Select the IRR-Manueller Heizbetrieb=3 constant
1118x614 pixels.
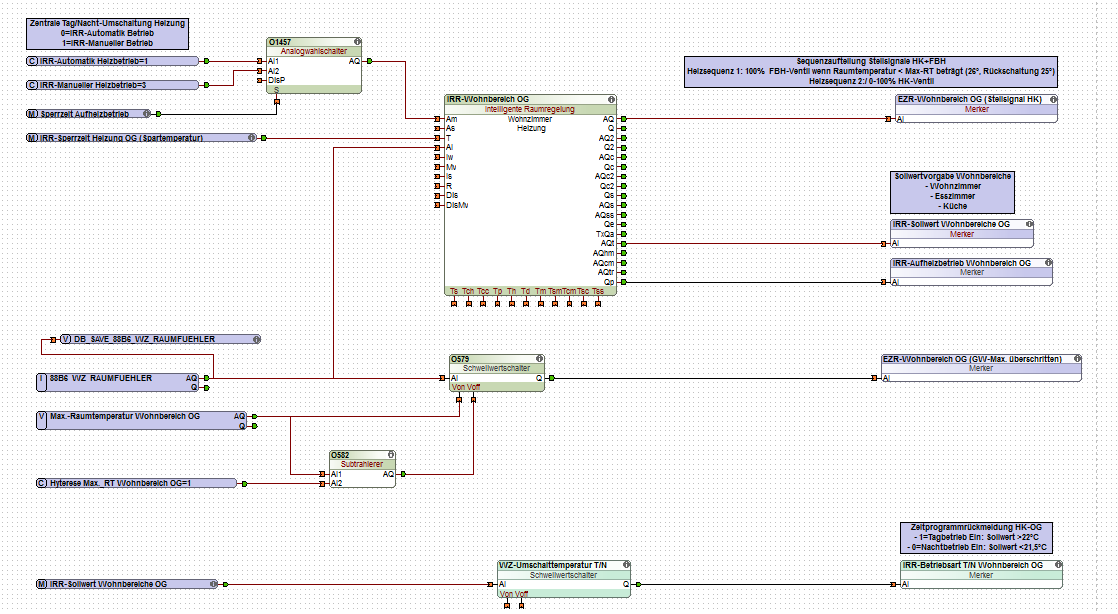coord(113,85)
